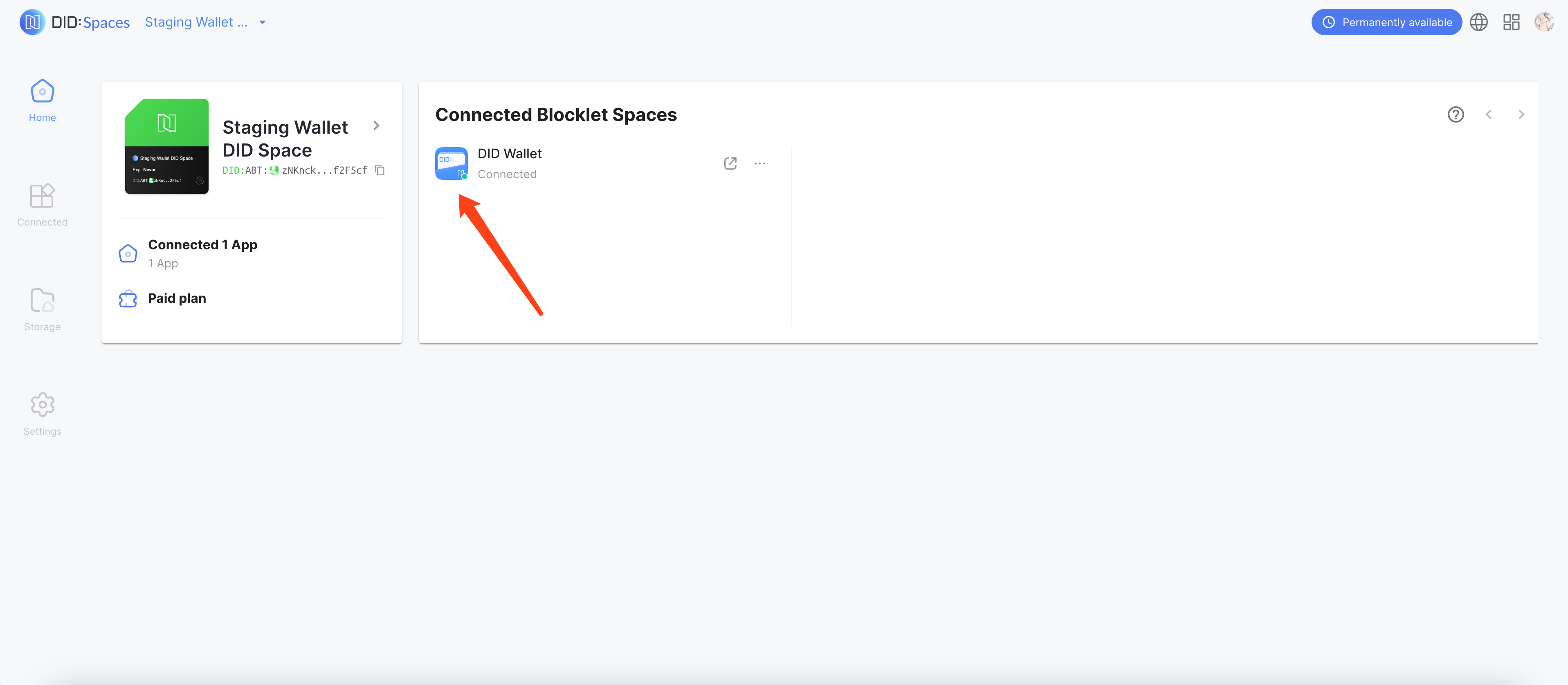Go to next connected spaces page
The height and width of the screenshot is (685, 1568).
click(1521, 114)
